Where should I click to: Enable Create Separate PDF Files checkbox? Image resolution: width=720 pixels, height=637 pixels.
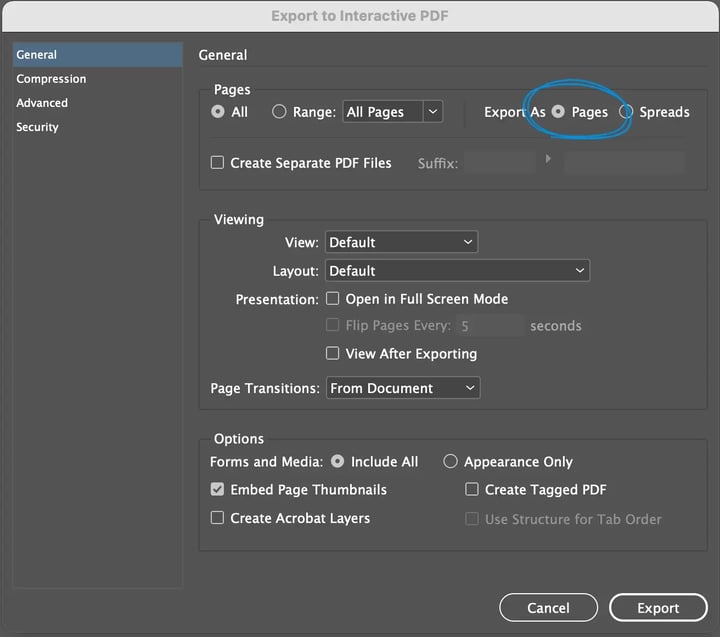pyautogui.click(x=217, y=163)
